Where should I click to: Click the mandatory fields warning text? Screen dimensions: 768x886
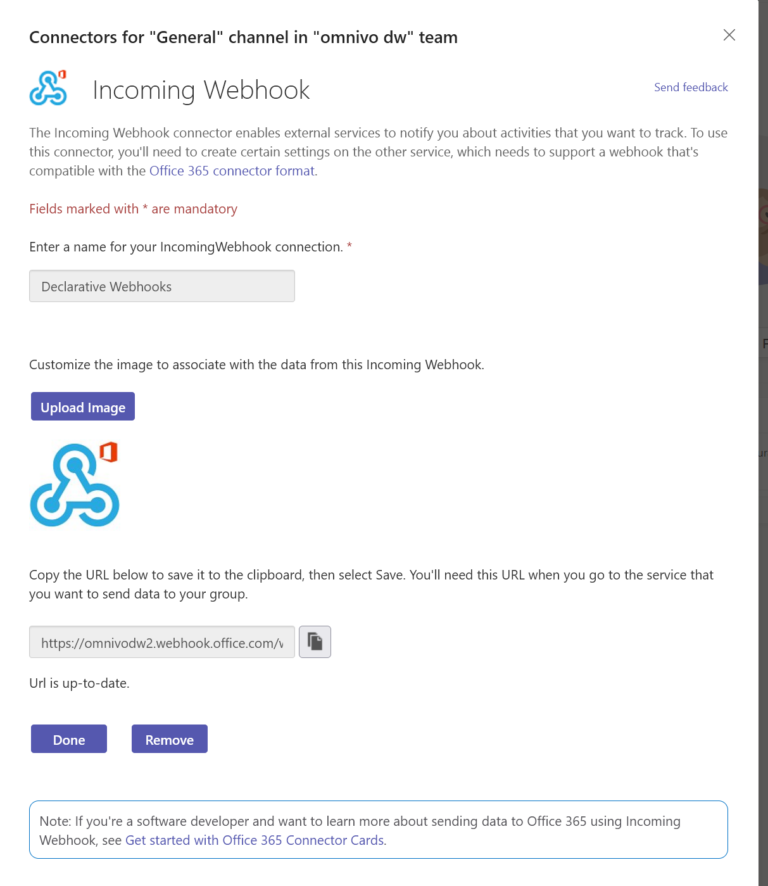click(x=133, y=208)
